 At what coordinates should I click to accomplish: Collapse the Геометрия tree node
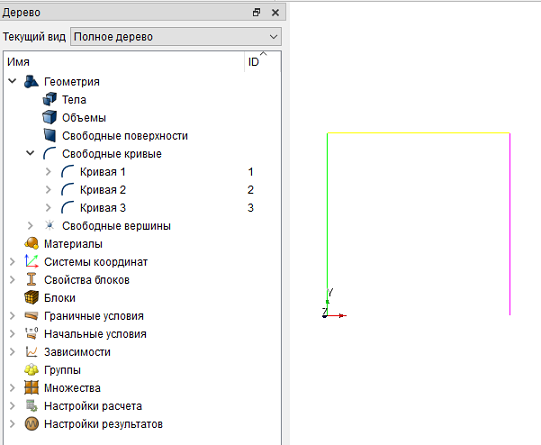(12, 81)
